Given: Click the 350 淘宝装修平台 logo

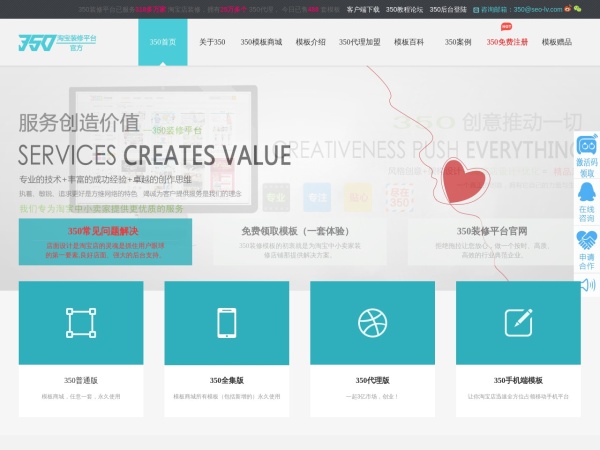Looking at the screenshot, I should point(57,42).
